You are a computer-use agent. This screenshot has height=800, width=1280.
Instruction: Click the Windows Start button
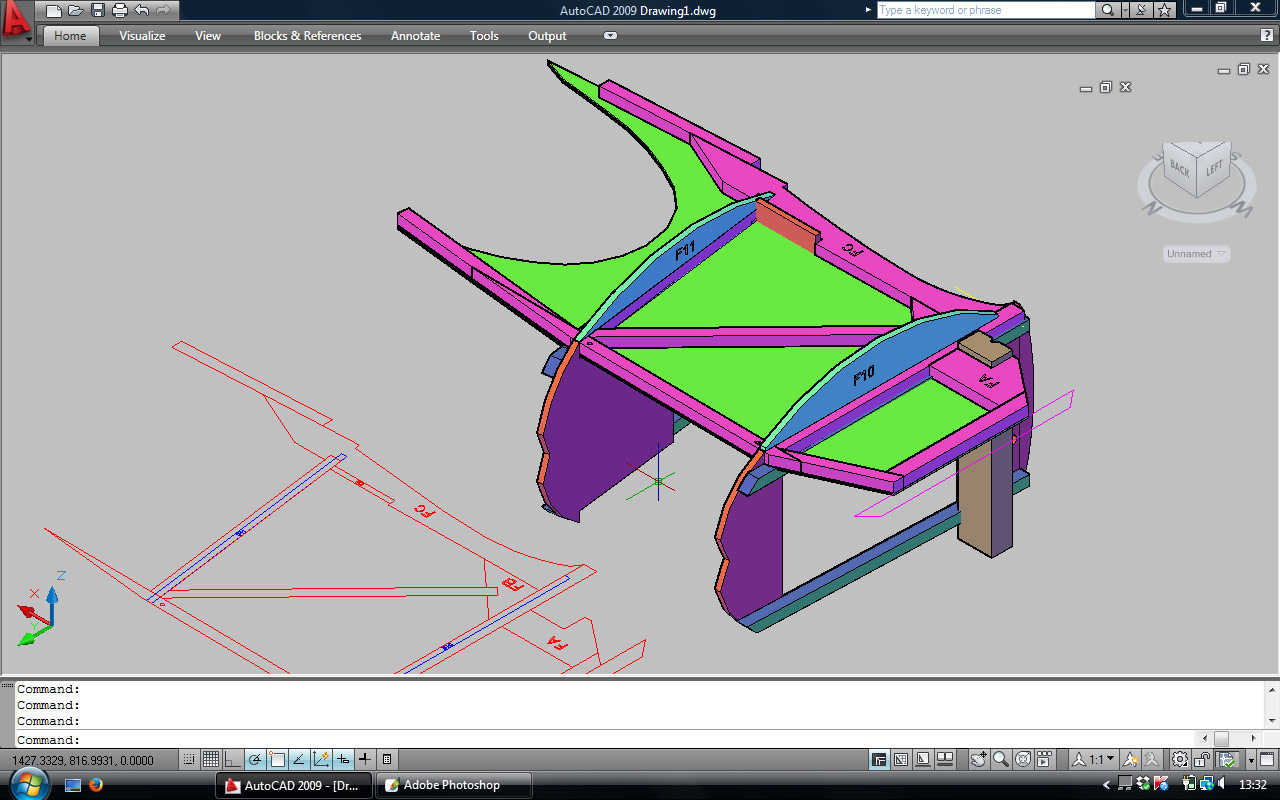tap(27, 784)
